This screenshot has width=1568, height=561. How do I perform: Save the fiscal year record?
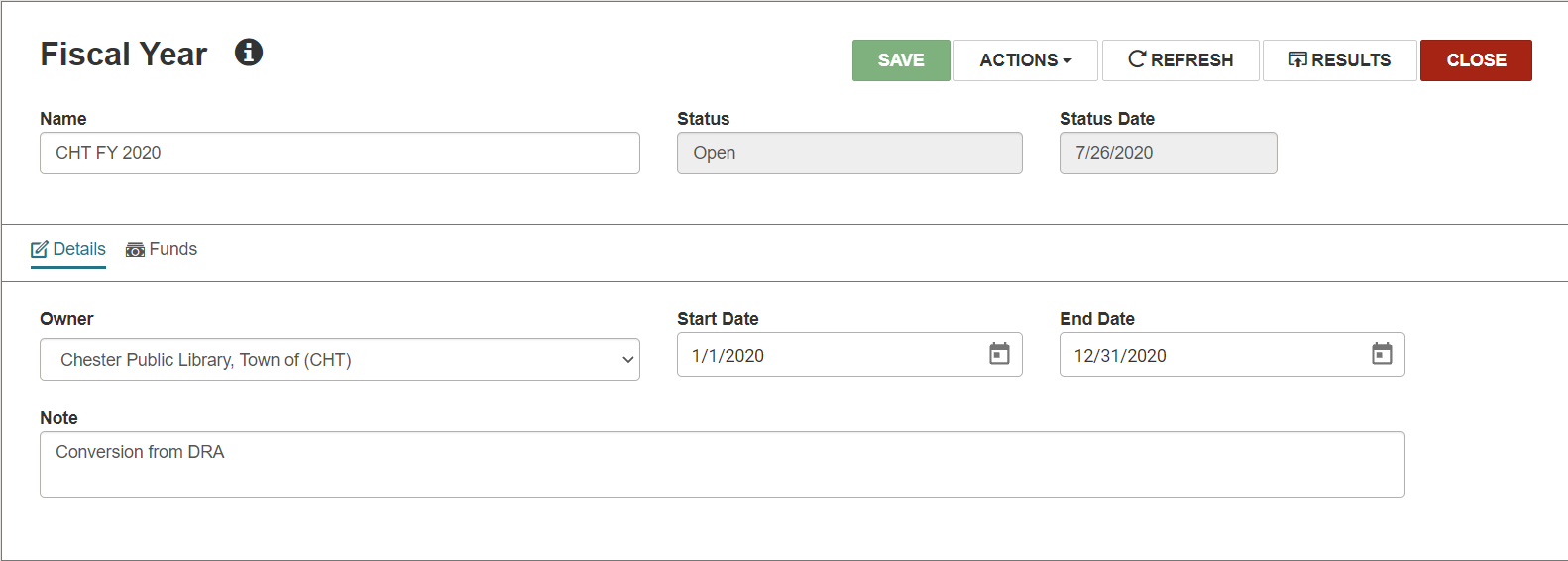click(901, 60)
